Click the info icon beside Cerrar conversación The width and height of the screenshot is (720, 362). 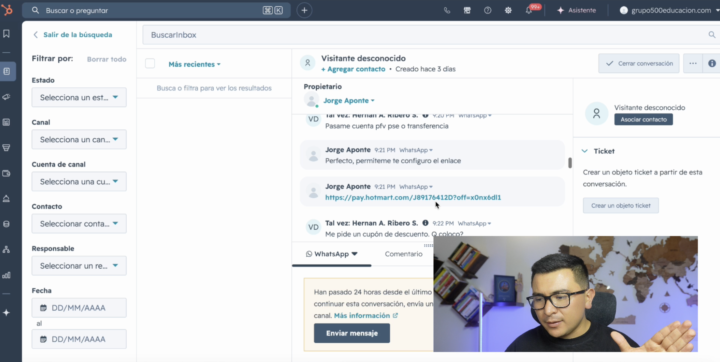tap(712, 63)
